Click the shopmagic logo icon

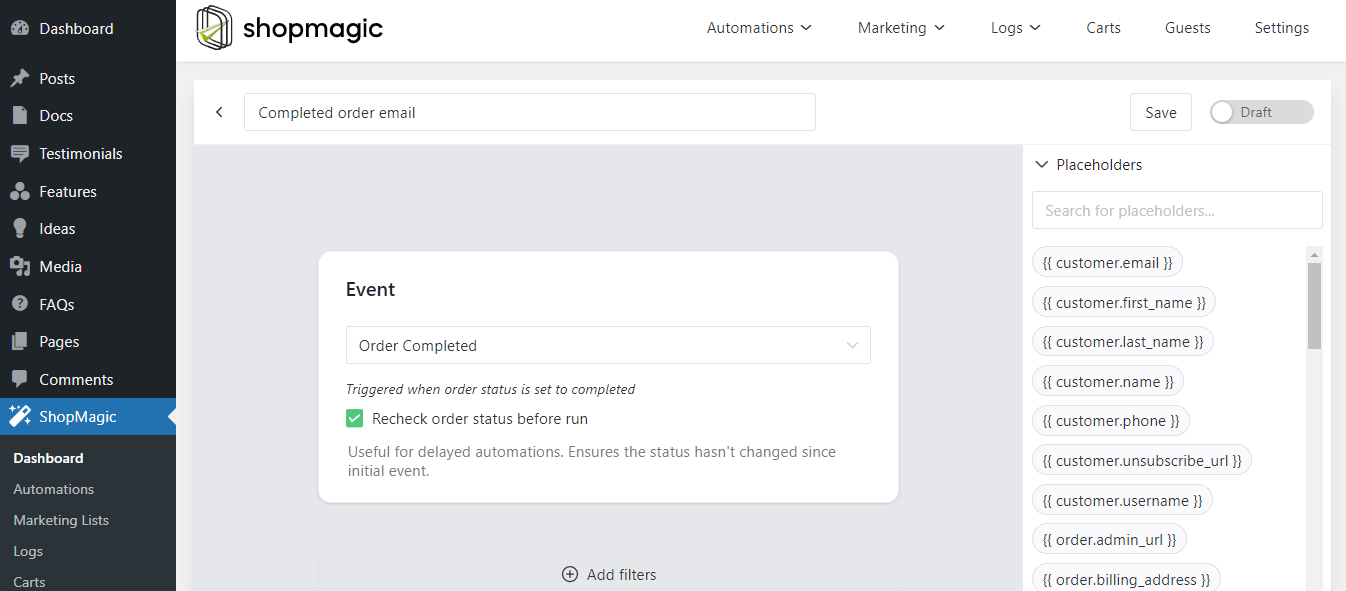pos(215,28)
